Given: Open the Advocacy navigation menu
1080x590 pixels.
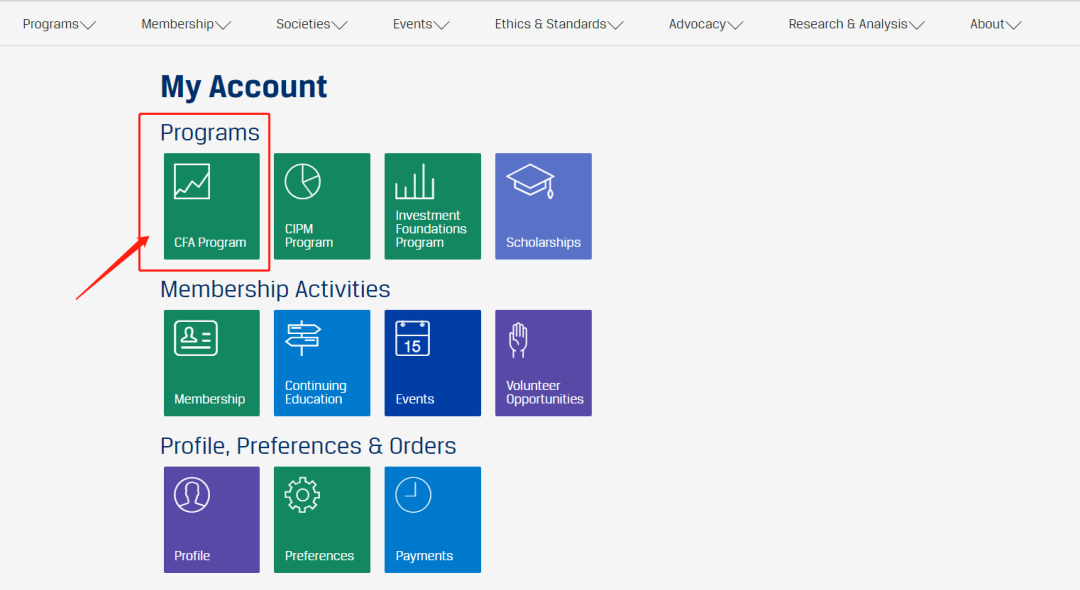Looking at the screenshot, I should [x=706, y=24].
